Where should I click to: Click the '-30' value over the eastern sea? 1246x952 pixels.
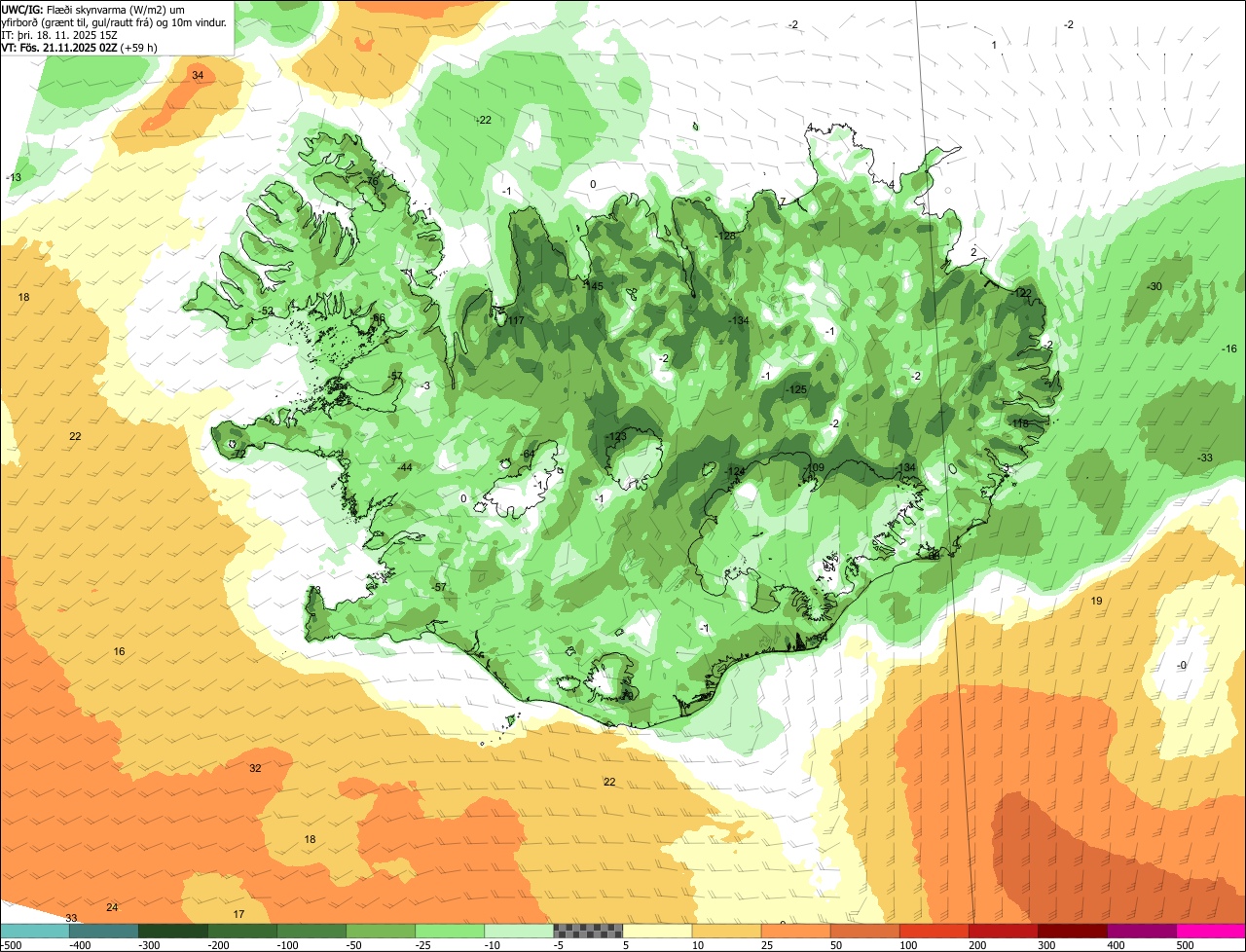[x=1154, y=286]
